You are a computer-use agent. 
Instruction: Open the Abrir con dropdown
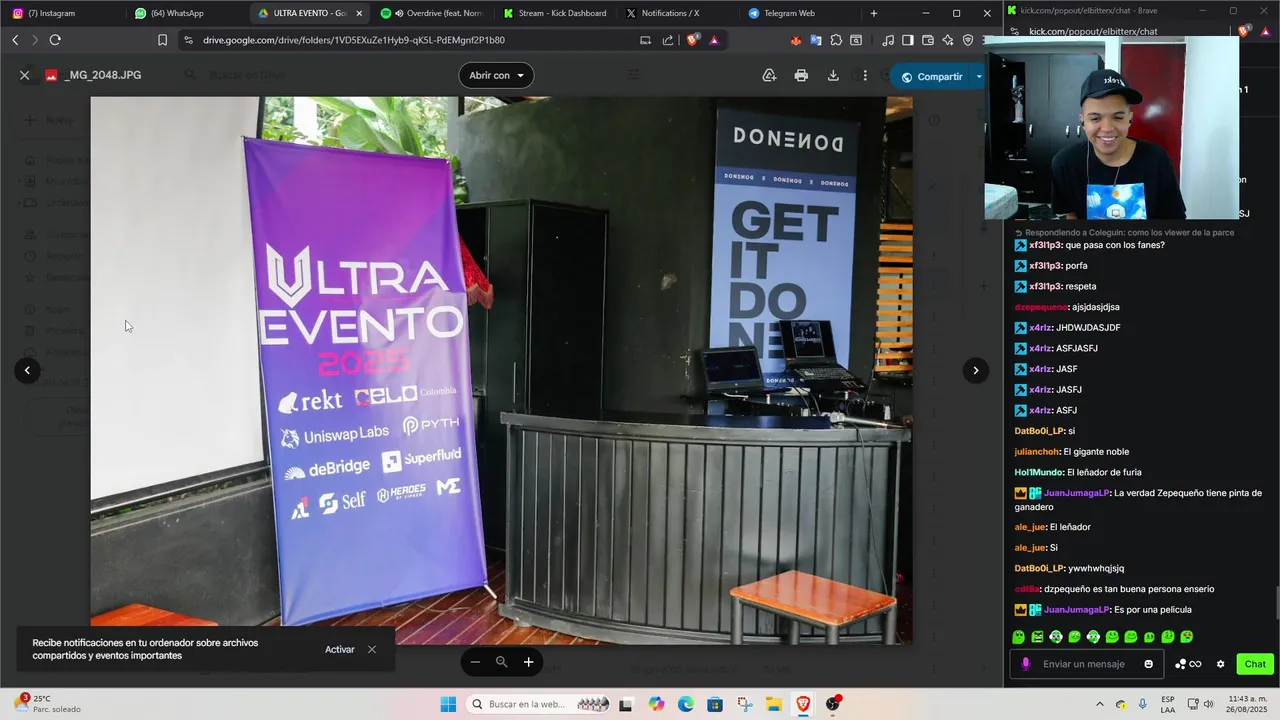click(x=496, y=75)
